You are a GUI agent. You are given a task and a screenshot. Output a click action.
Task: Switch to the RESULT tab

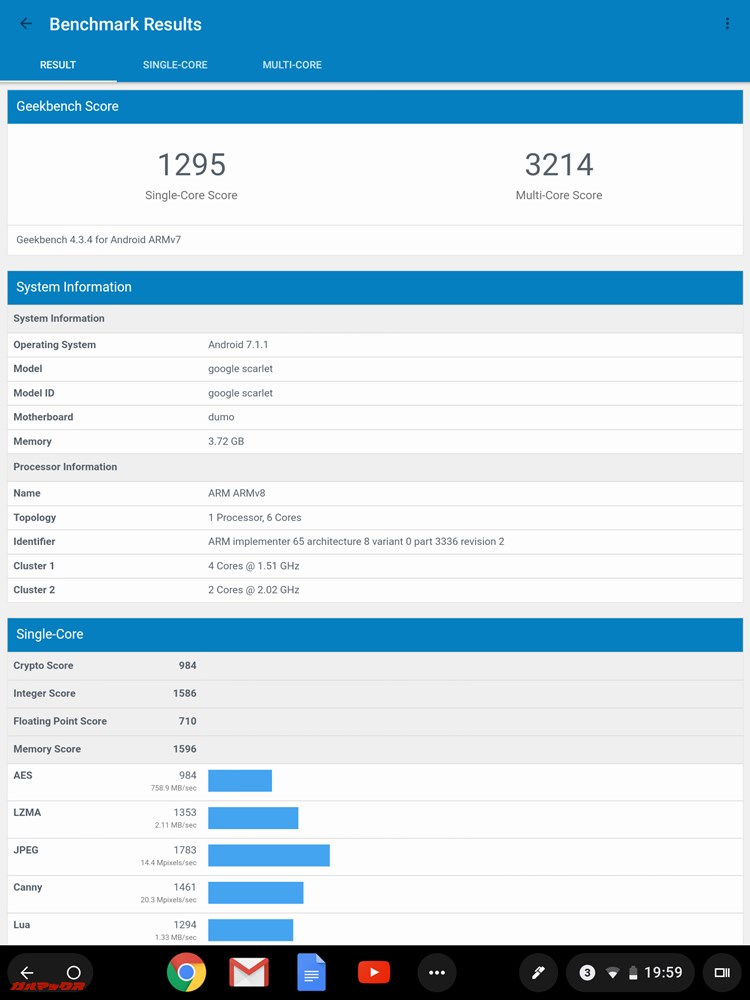(x=58, y=64)
